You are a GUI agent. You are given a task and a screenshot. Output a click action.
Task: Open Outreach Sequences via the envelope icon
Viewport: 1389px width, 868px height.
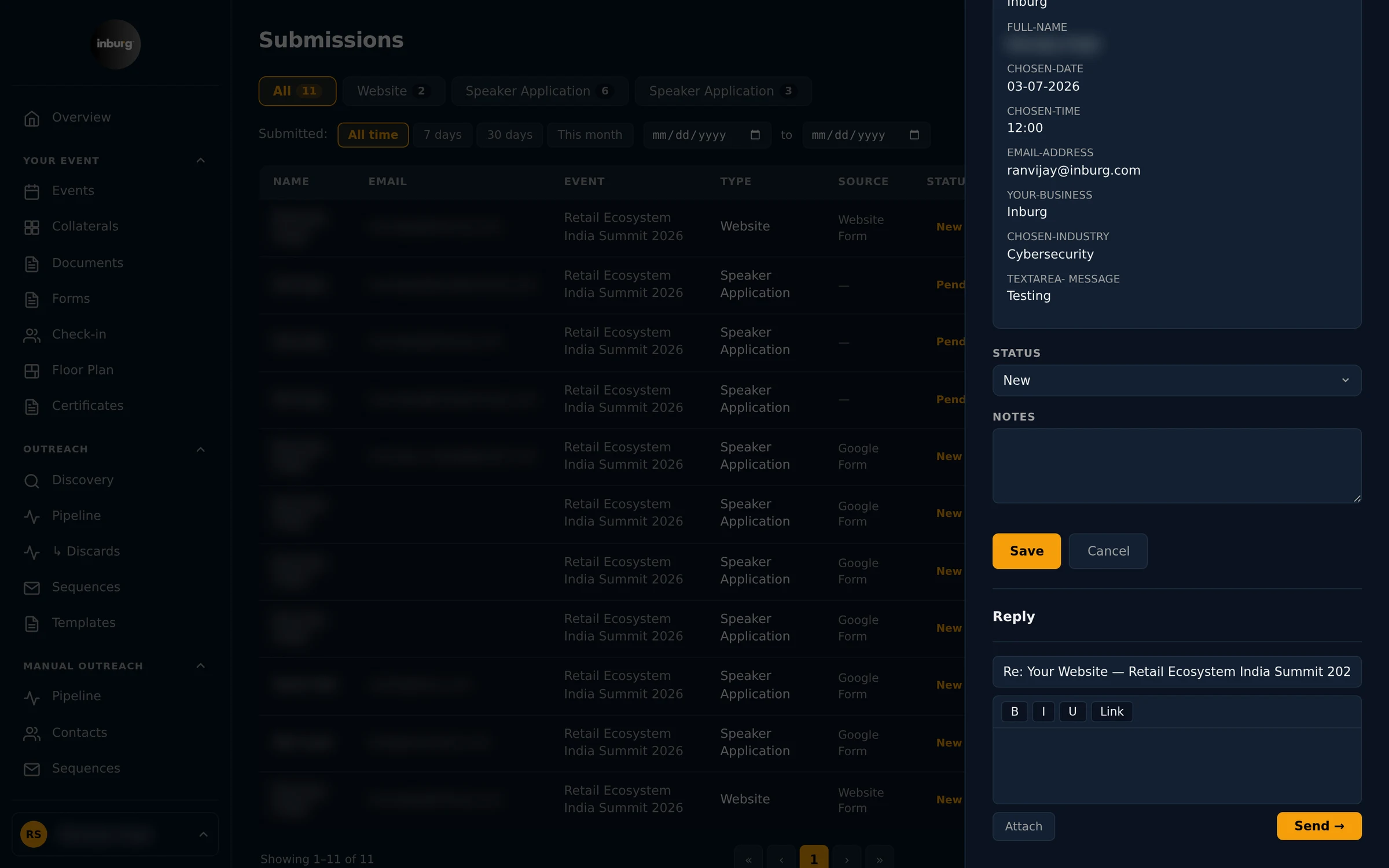(x=32, y=588)
